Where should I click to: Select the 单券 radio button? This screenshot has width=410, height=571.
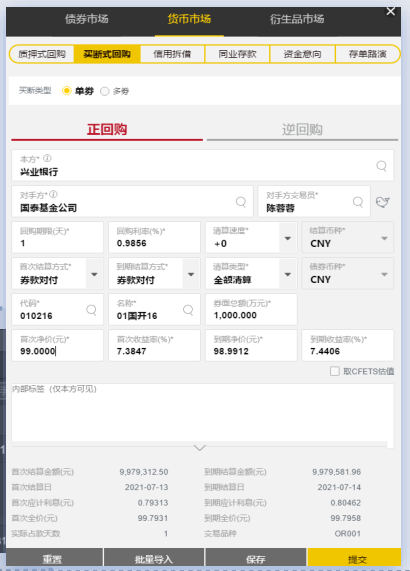pyautogui.click(x=67, y=91)
